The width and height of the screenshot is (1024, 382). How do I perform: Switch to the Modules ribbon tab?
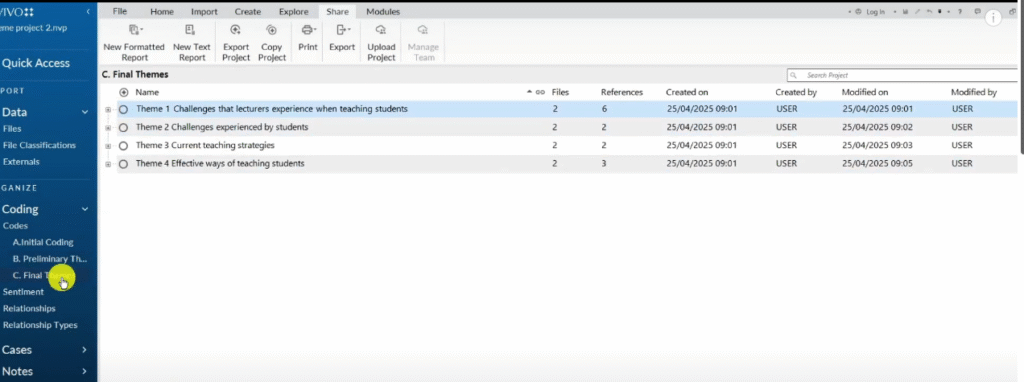point(383,12)
